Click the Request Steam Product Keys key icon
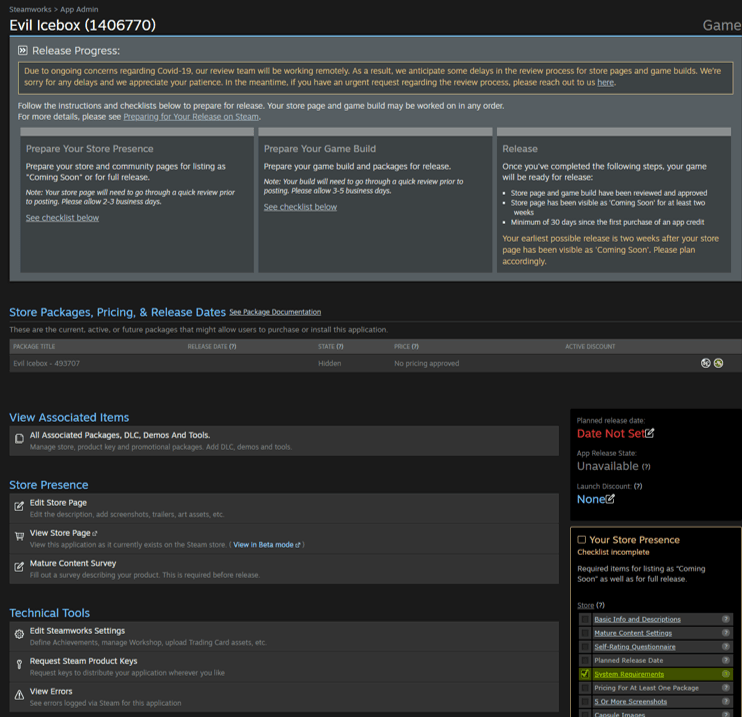The image size is (742, 717). [19, 664]
